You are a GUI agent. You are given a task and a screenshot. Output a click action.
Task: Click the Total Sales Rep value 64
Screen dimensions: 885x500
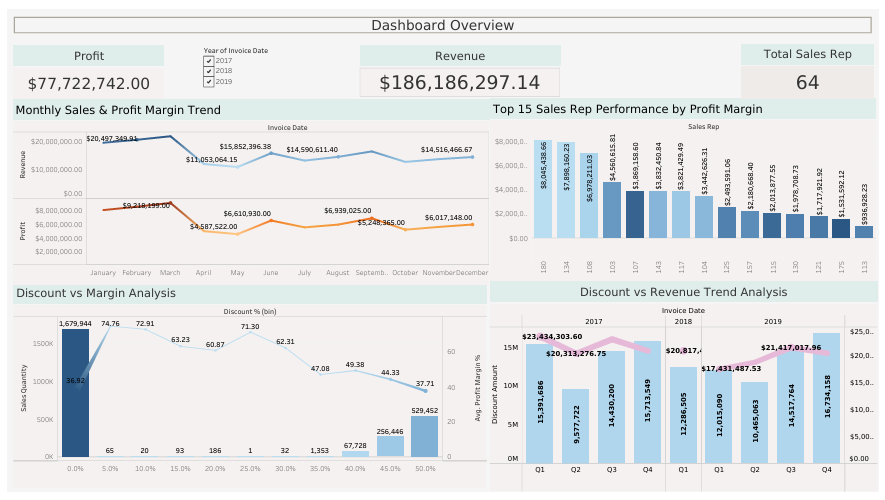coord(807,82)
